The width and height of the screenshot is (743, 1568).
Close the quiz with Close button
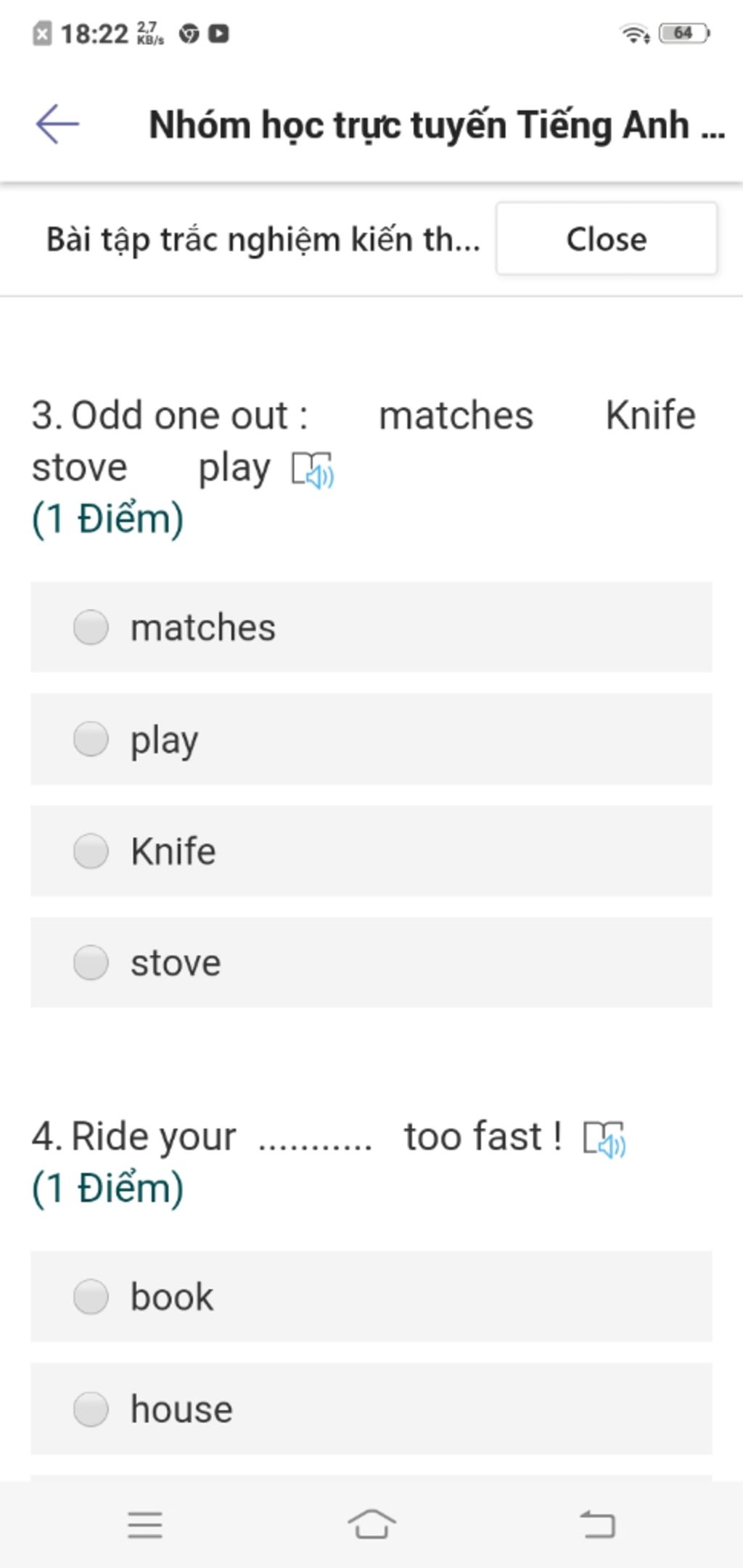click(x=607, y=239)
